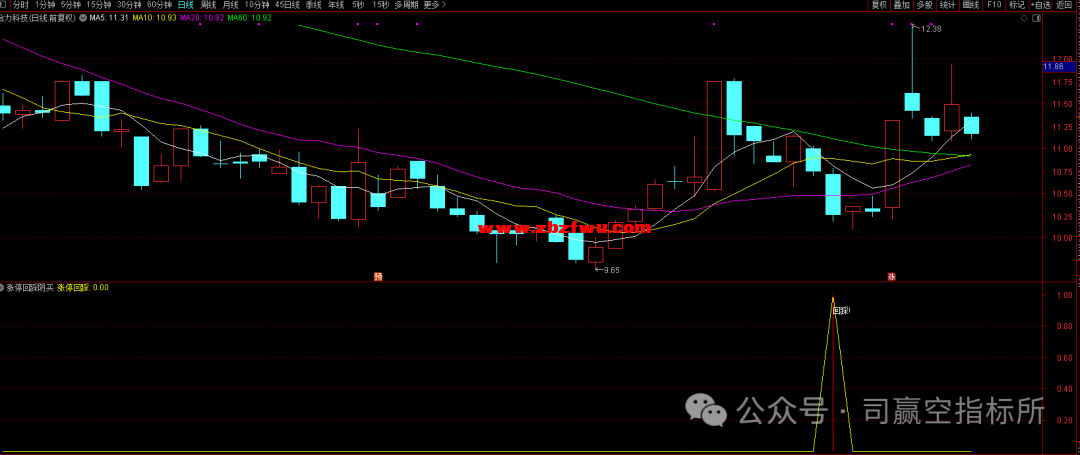Image resolution: width=1080 pixels, height=455 pixels.
Task: Click the 标记 mark button
Action: coord(1017,4)
